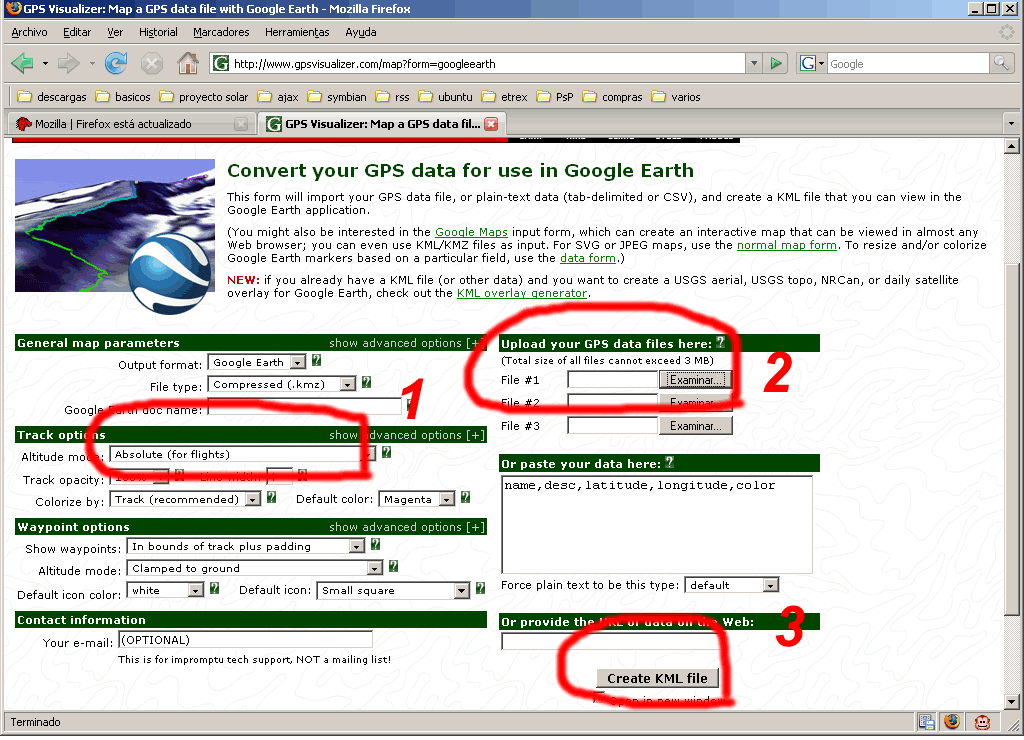Click Examinar button for File #1
Screen dimensions: 1024x740
(x=696, y=379)
